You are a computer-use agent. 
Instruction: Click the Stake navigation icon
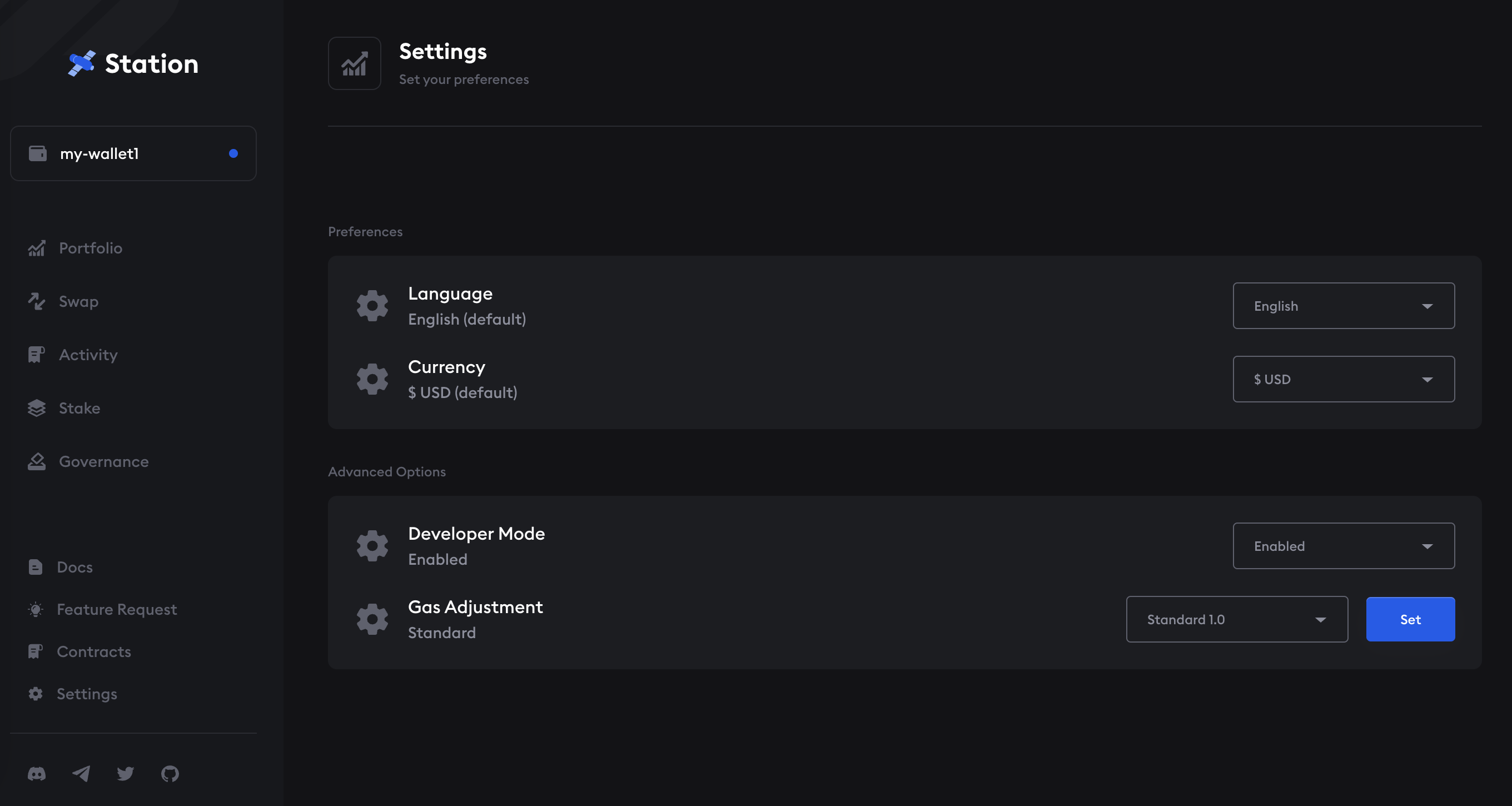36,407
